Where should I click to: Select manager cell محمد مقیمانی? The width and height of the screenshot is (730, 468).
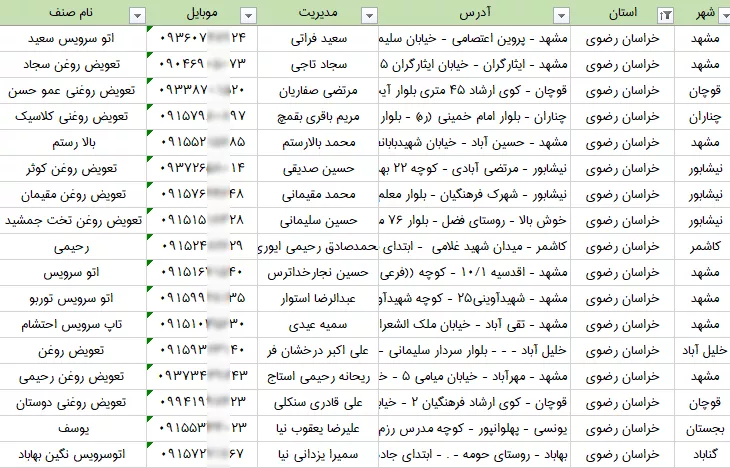318,195
